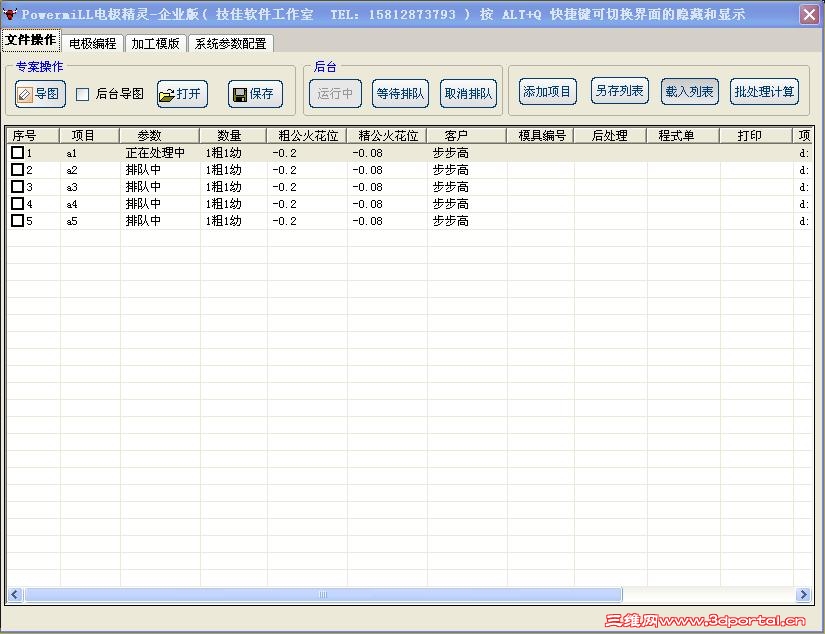
Task: Click project name a4 in list
Action: tap(72, 204)
